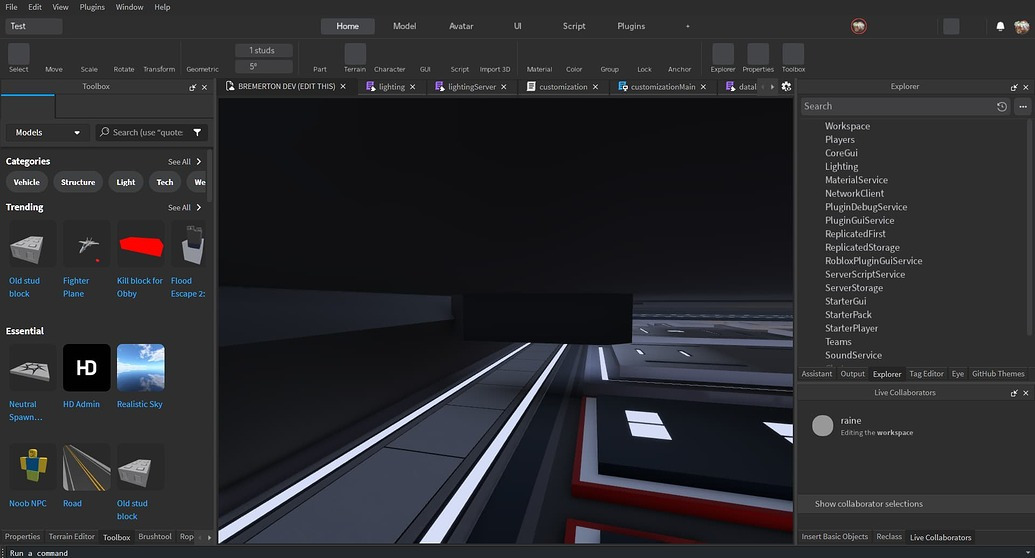Open the lightingServer script tab
The height and width of the screenshot is (558, 1035).
point(471,87)
